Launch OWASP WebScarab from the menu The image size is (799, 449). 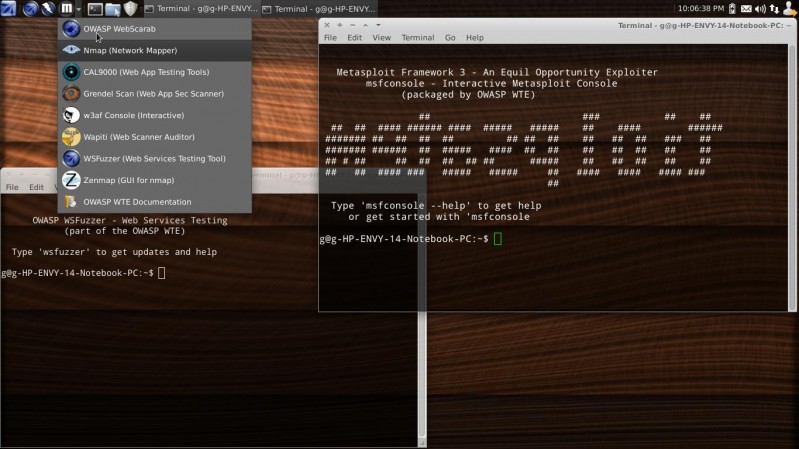coord(120,29)
